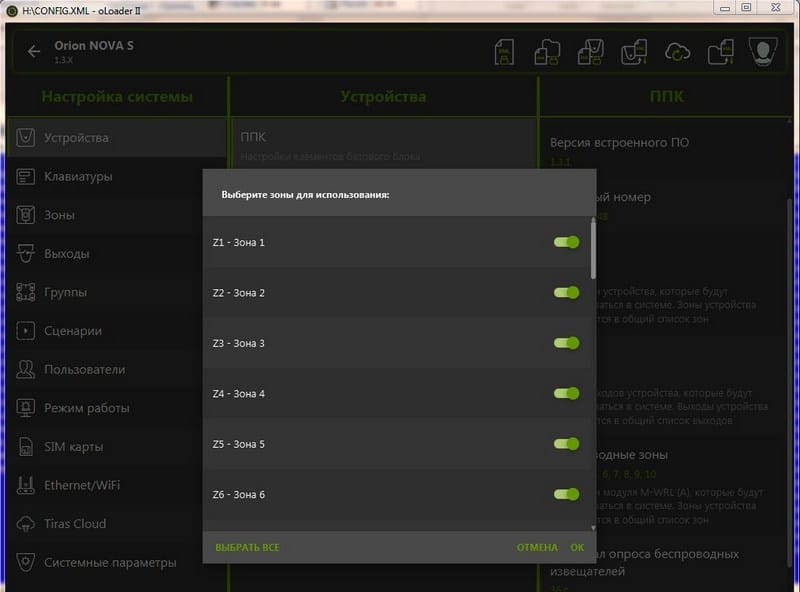Toggle the Z1 - Зона 1 switch

click(566, 242)
